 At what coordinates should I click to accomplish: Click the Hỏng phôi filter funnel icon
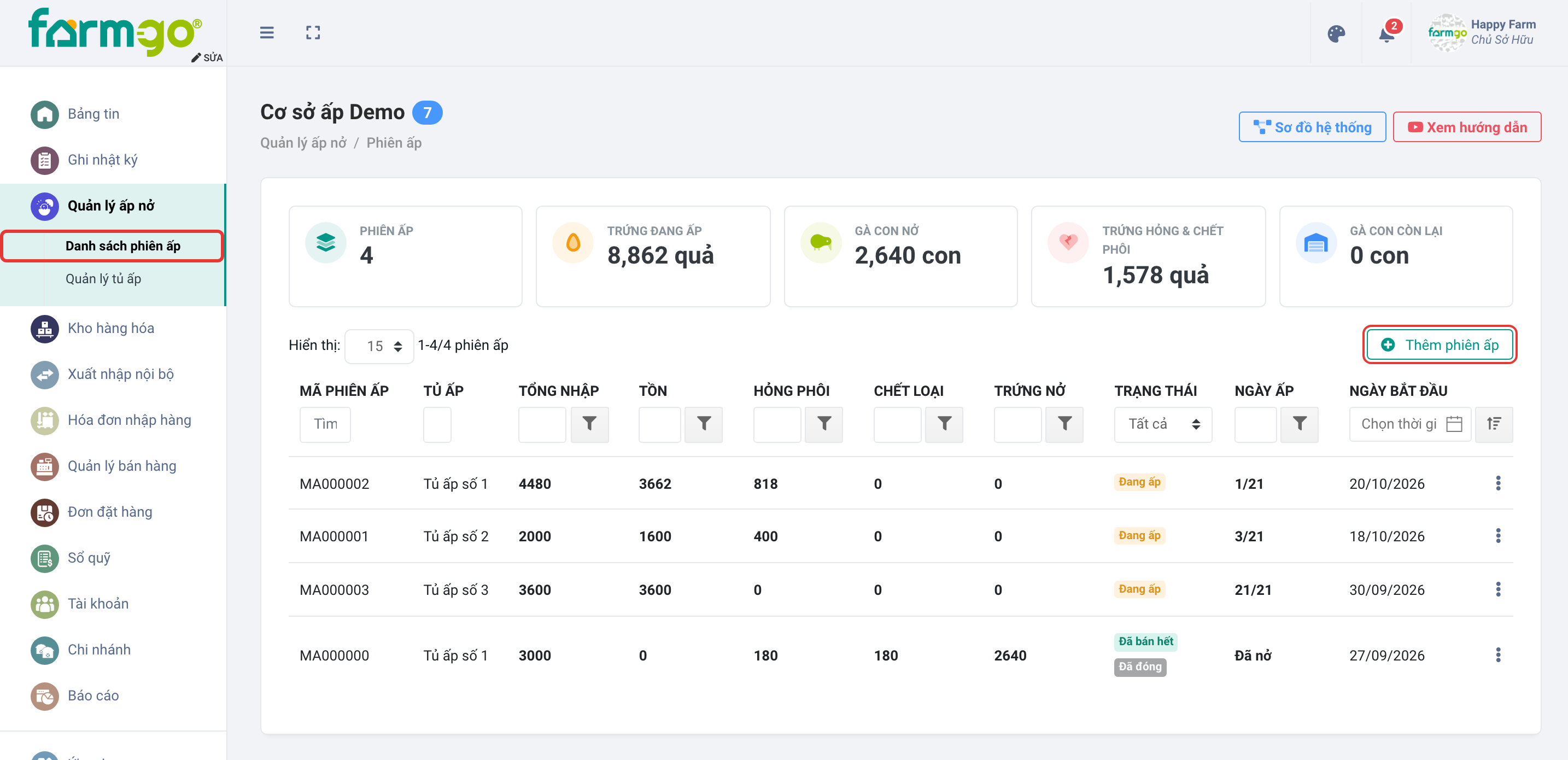click(x=823, y=424)
